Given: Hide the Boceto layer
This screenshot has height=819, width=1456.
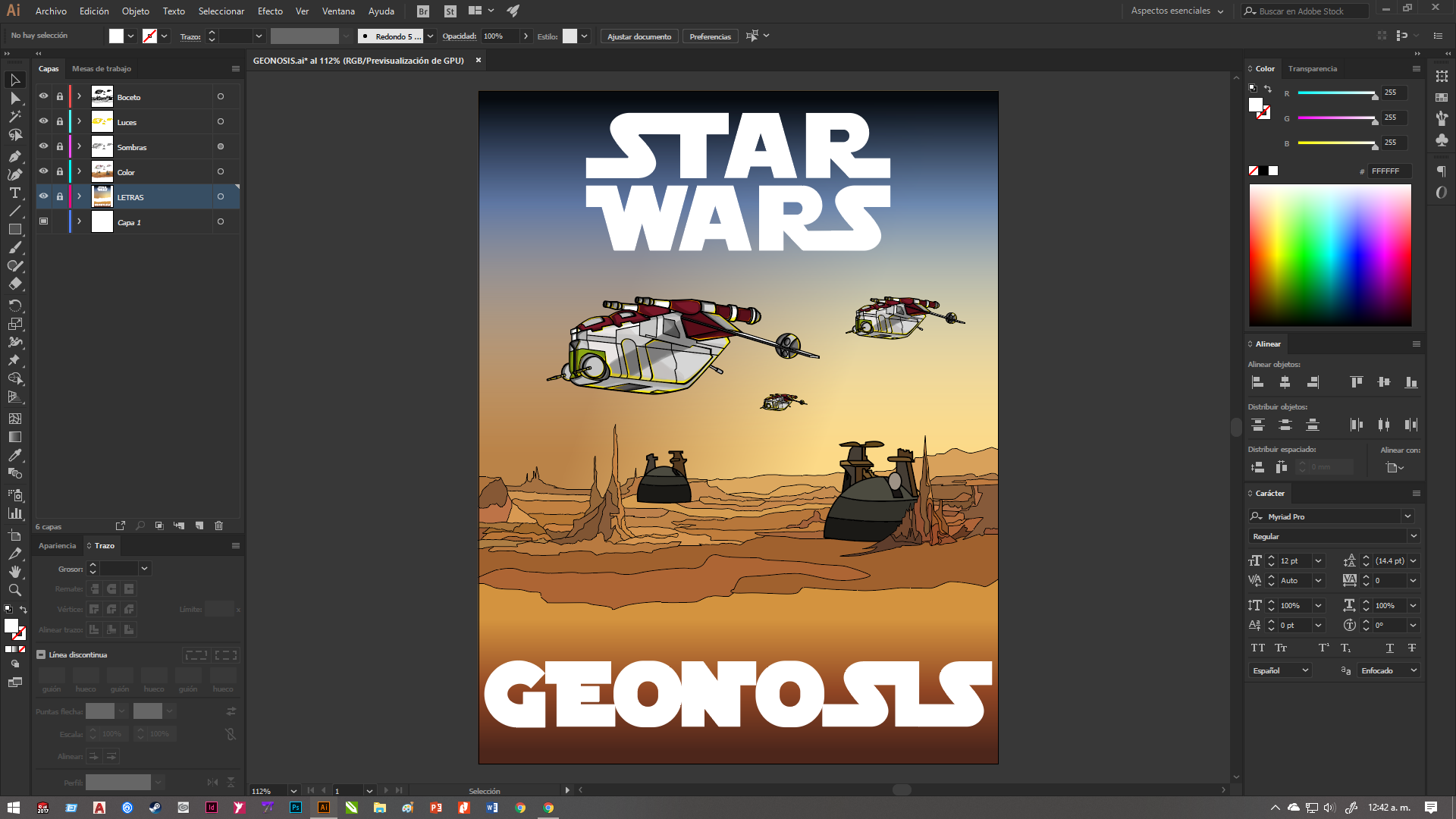Looking at the screenshot, I should click(43, 96).
